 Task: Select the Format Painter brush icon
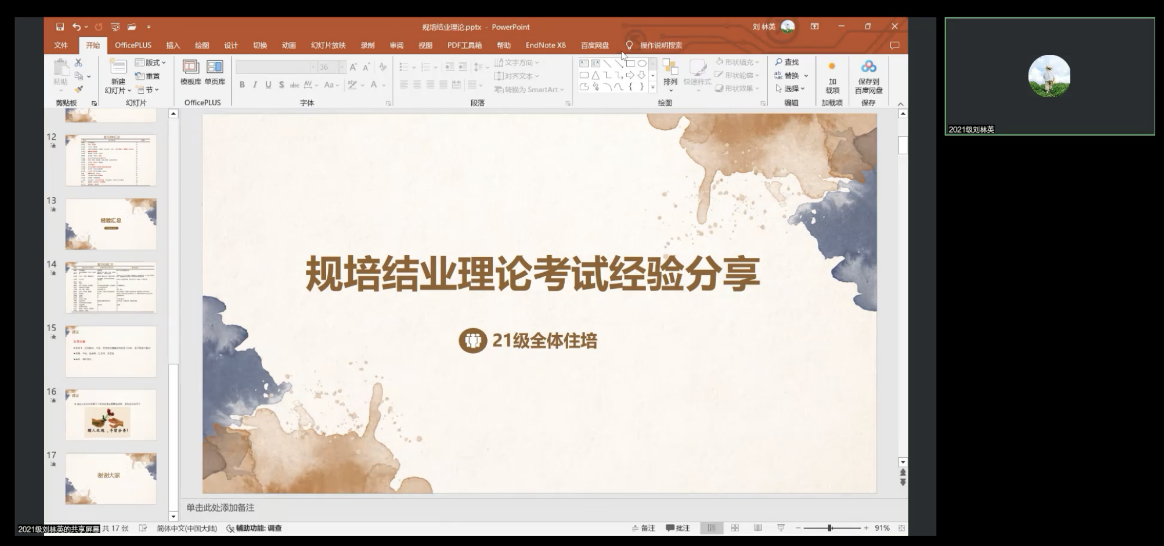pos(78,89)
